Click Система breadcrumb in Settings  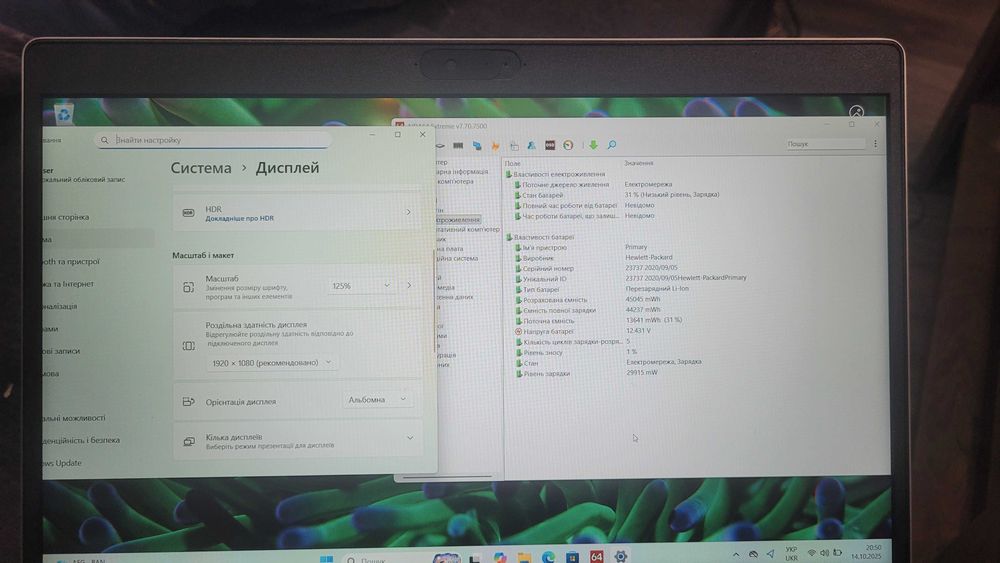(x=201, y=168)
